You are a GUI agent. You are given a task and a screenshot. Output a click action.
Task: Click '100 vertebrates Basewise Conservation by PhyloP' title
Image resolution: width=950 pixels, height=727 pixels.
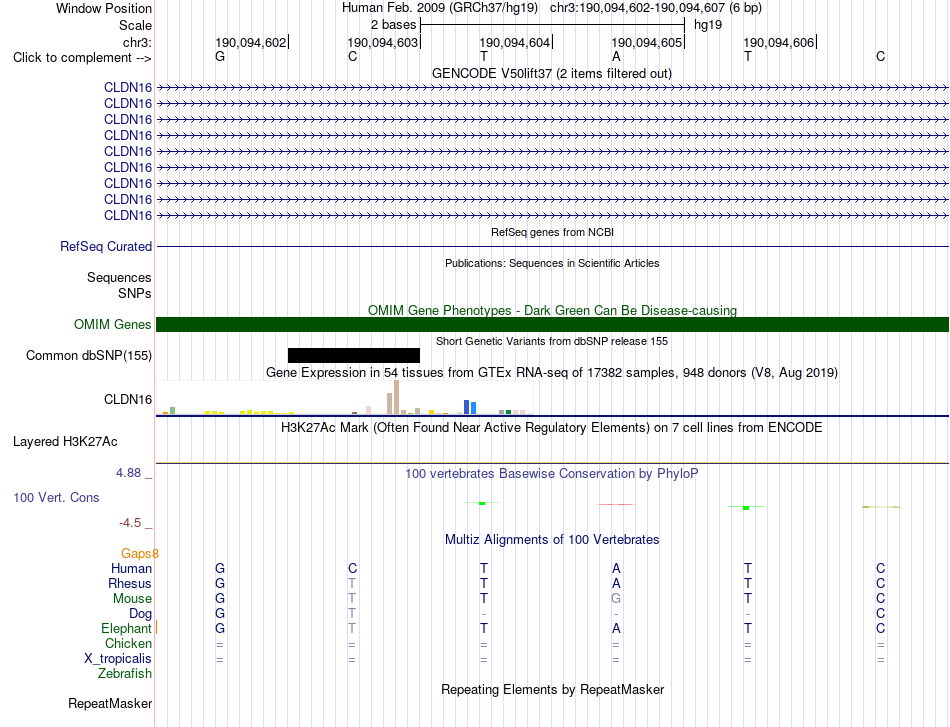(x=552, y=474)
